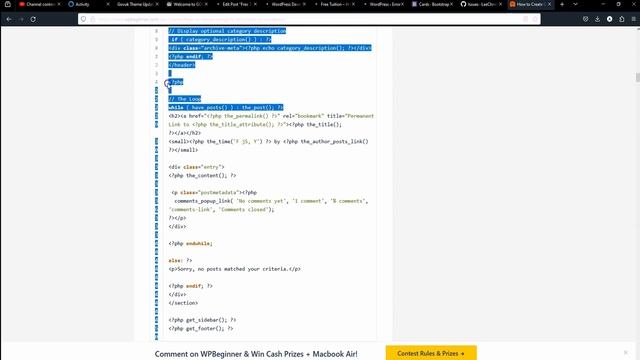Click the lock icon in the address bar

[x=93, y=19]
